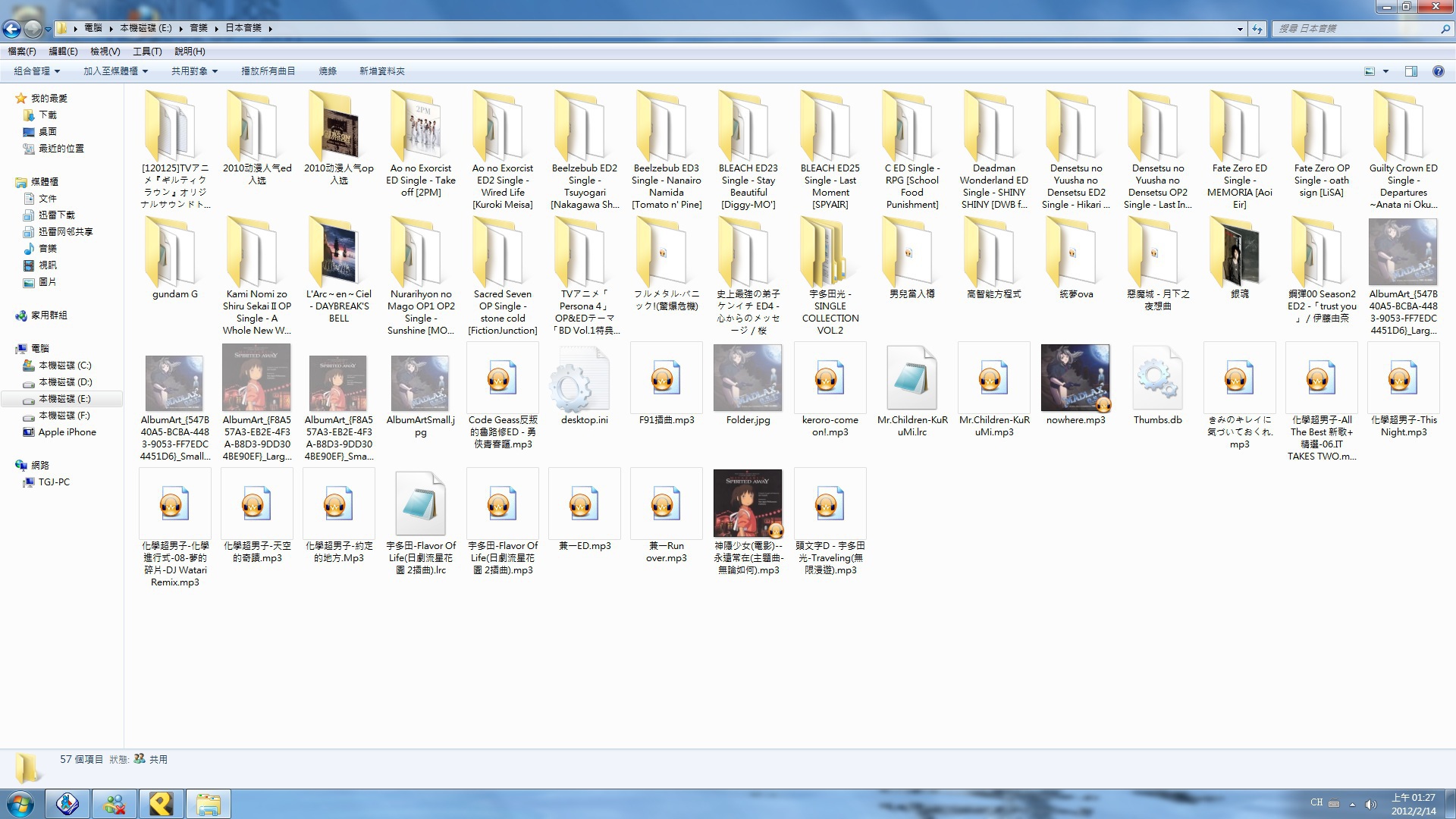Select Apple iPhone in navigation pane
Screen dimensions: 1456x819
click(x=67, y=432)
